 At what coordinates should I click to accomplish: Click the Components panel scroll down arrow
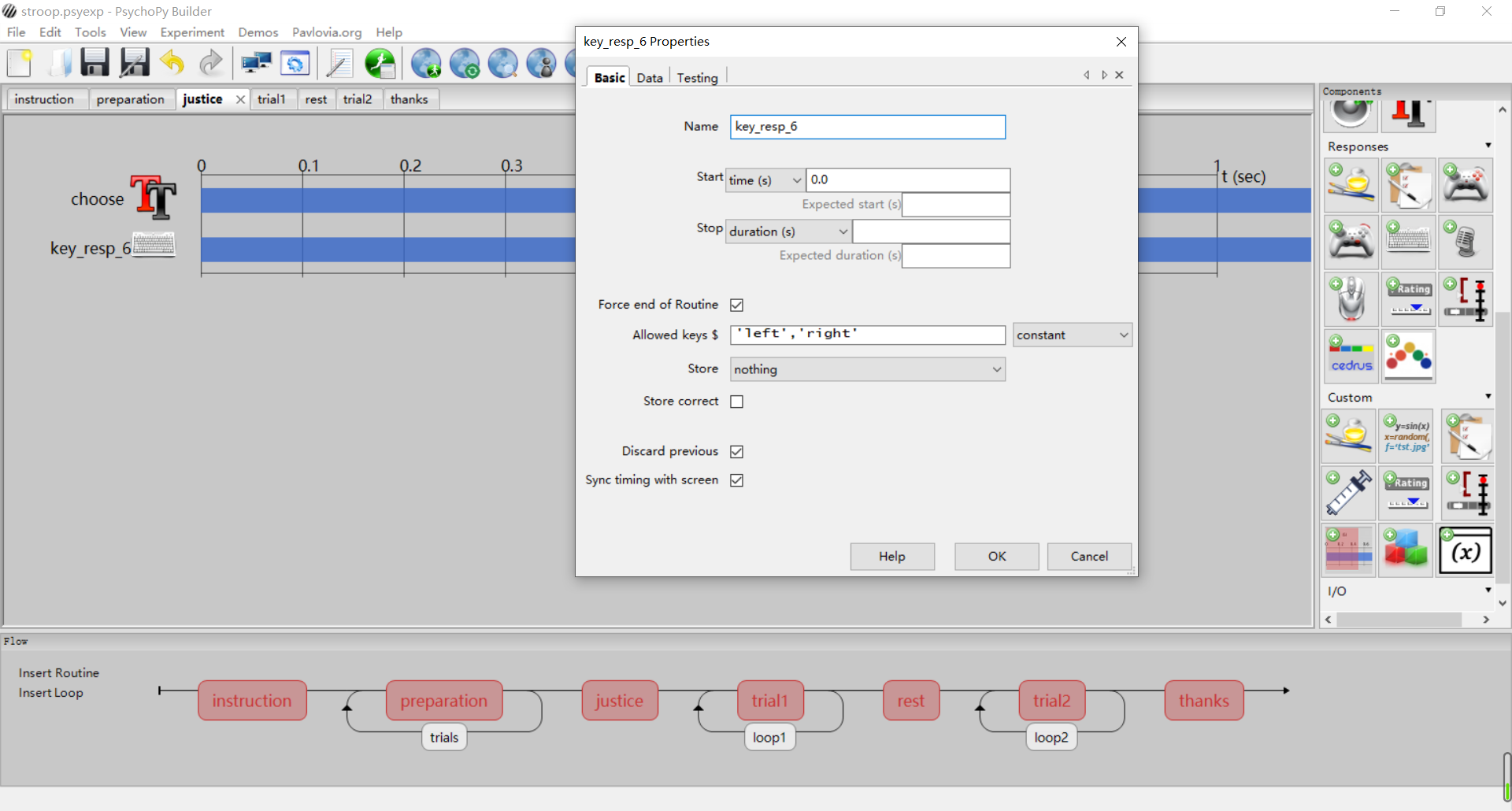pos(1503,603)
